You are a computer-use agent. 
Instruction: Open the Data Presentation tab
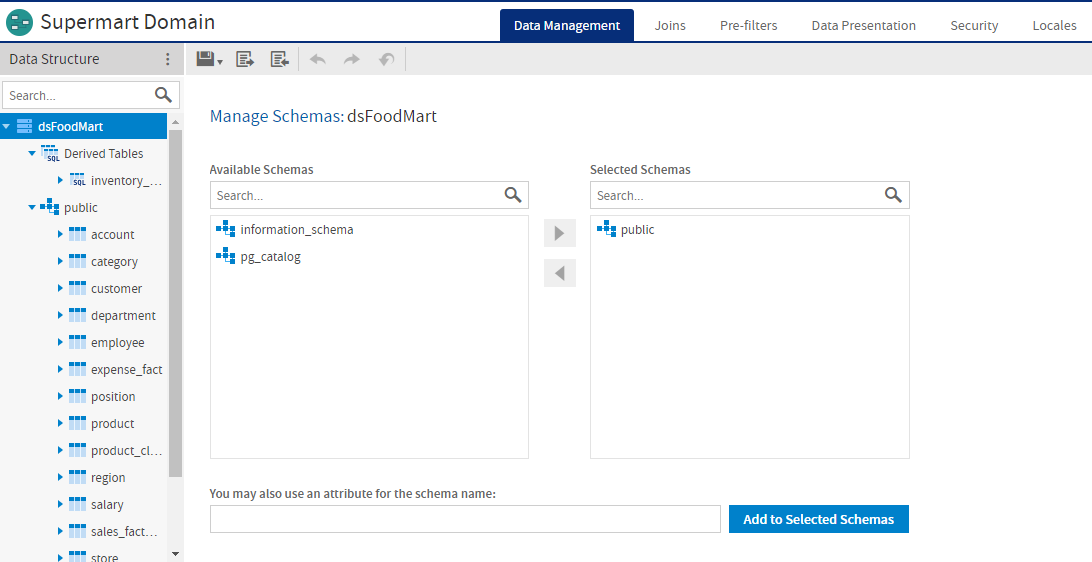coord(864,25)
